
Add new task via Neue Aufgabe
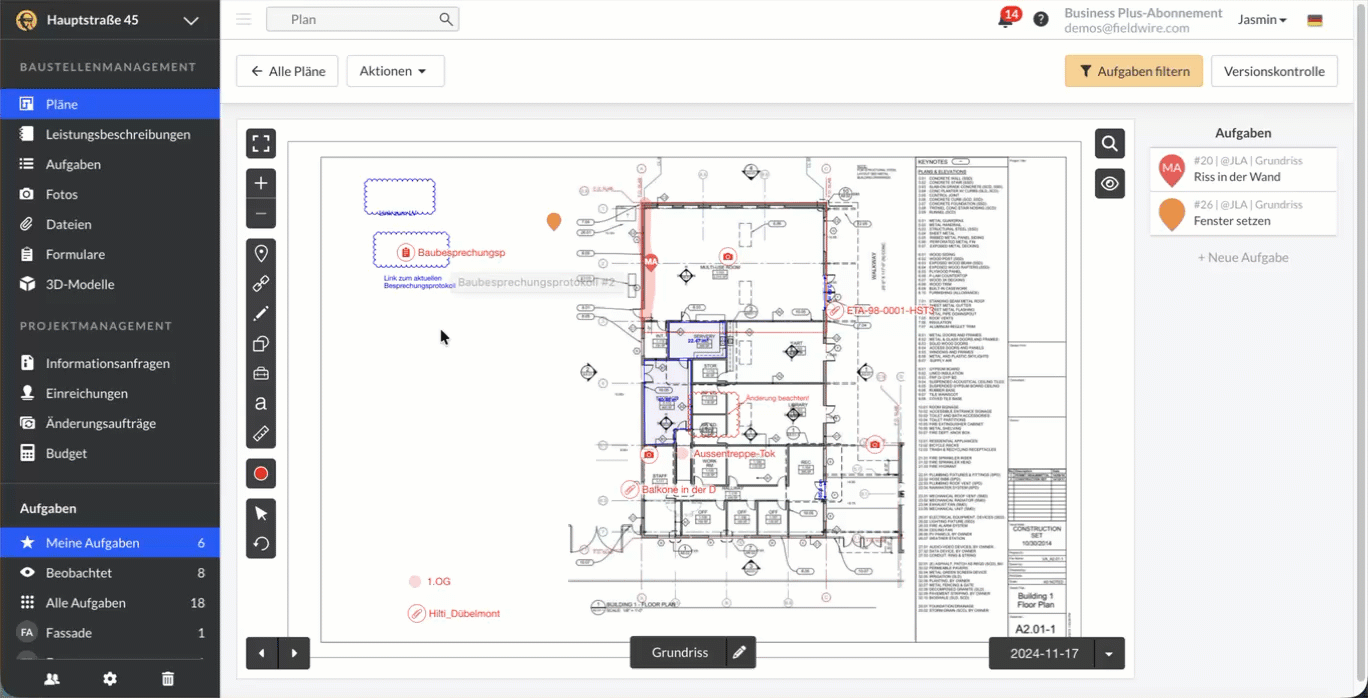click(1243, 257)
